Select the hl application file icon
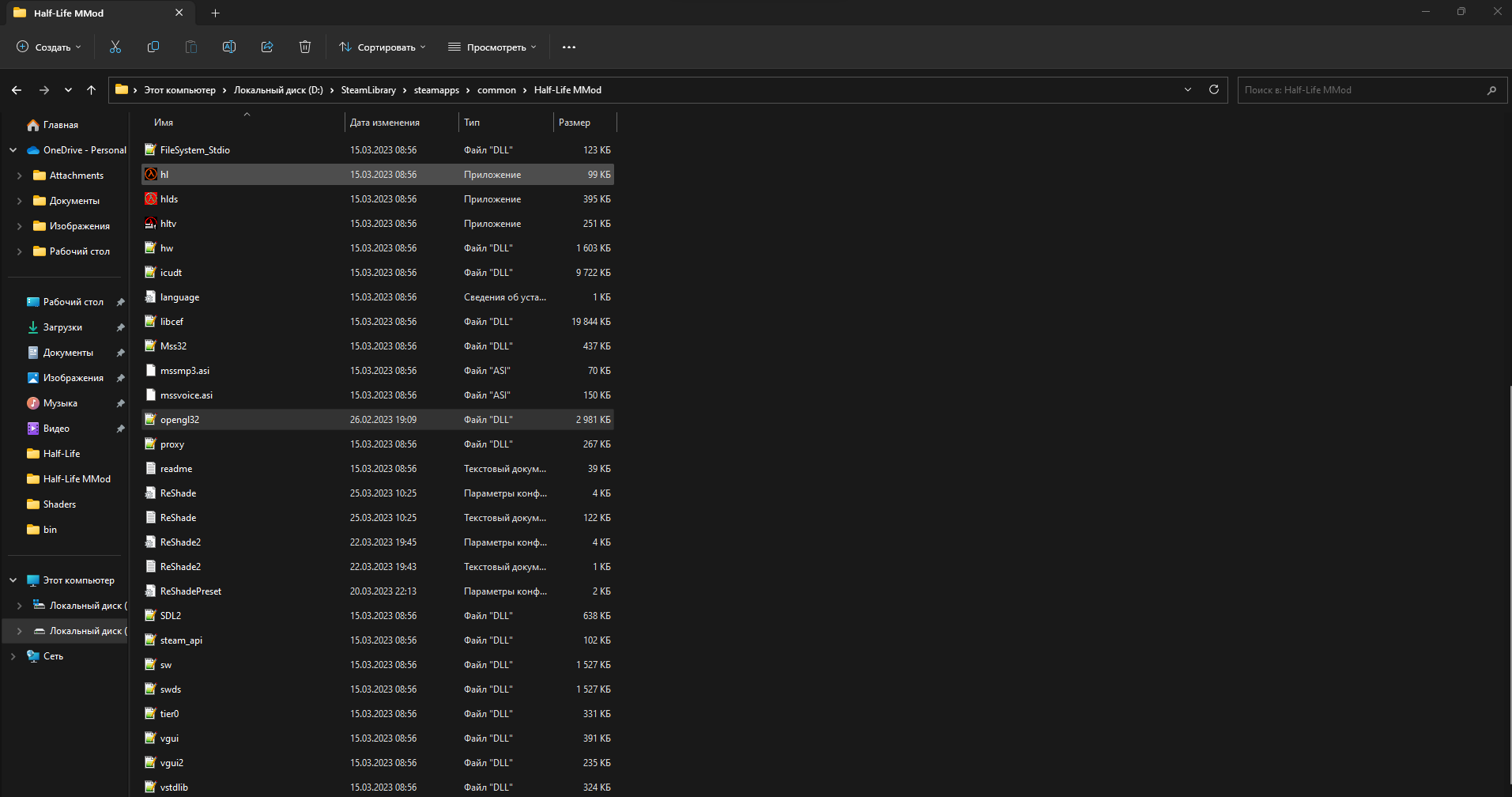The height and width of the screenshot is (797, 1512). [151, 174]
